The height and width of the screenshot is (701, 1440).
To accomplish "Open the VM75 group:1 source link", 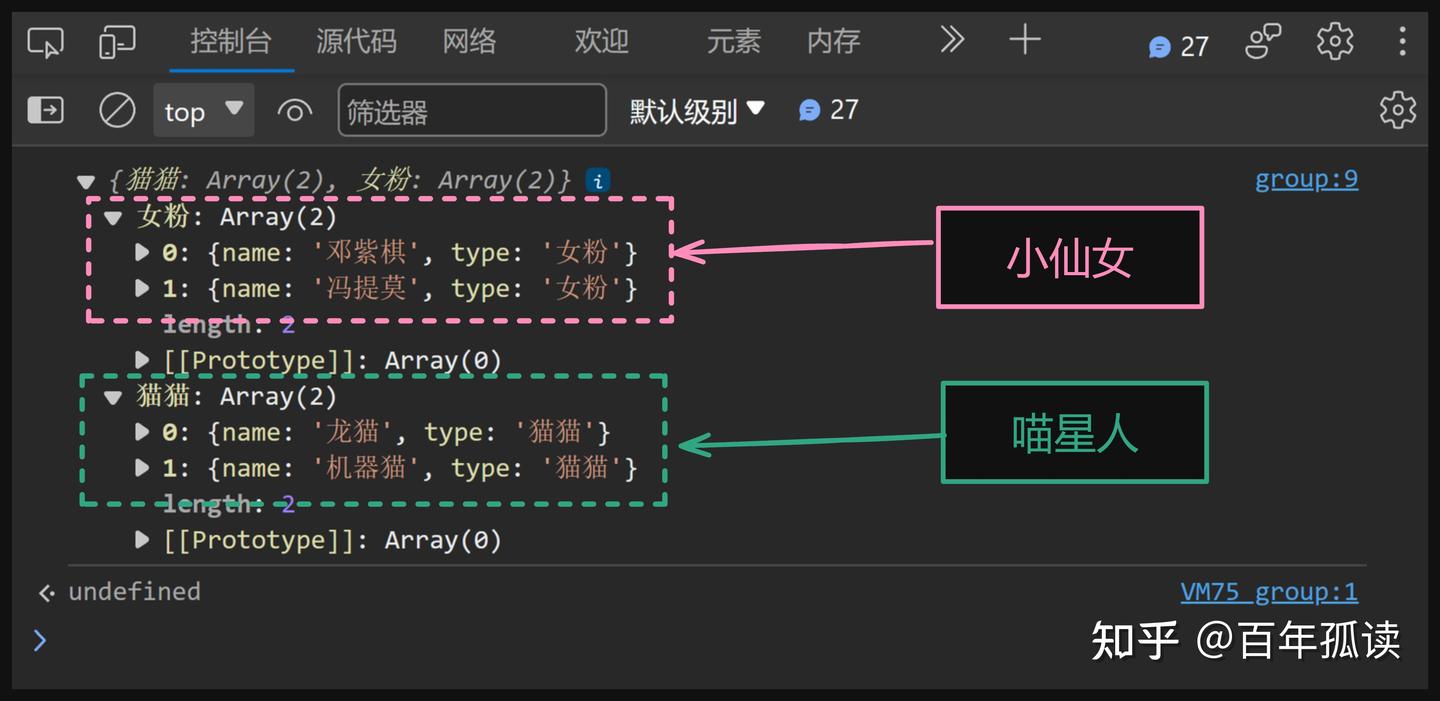I will click(1269, 592).
